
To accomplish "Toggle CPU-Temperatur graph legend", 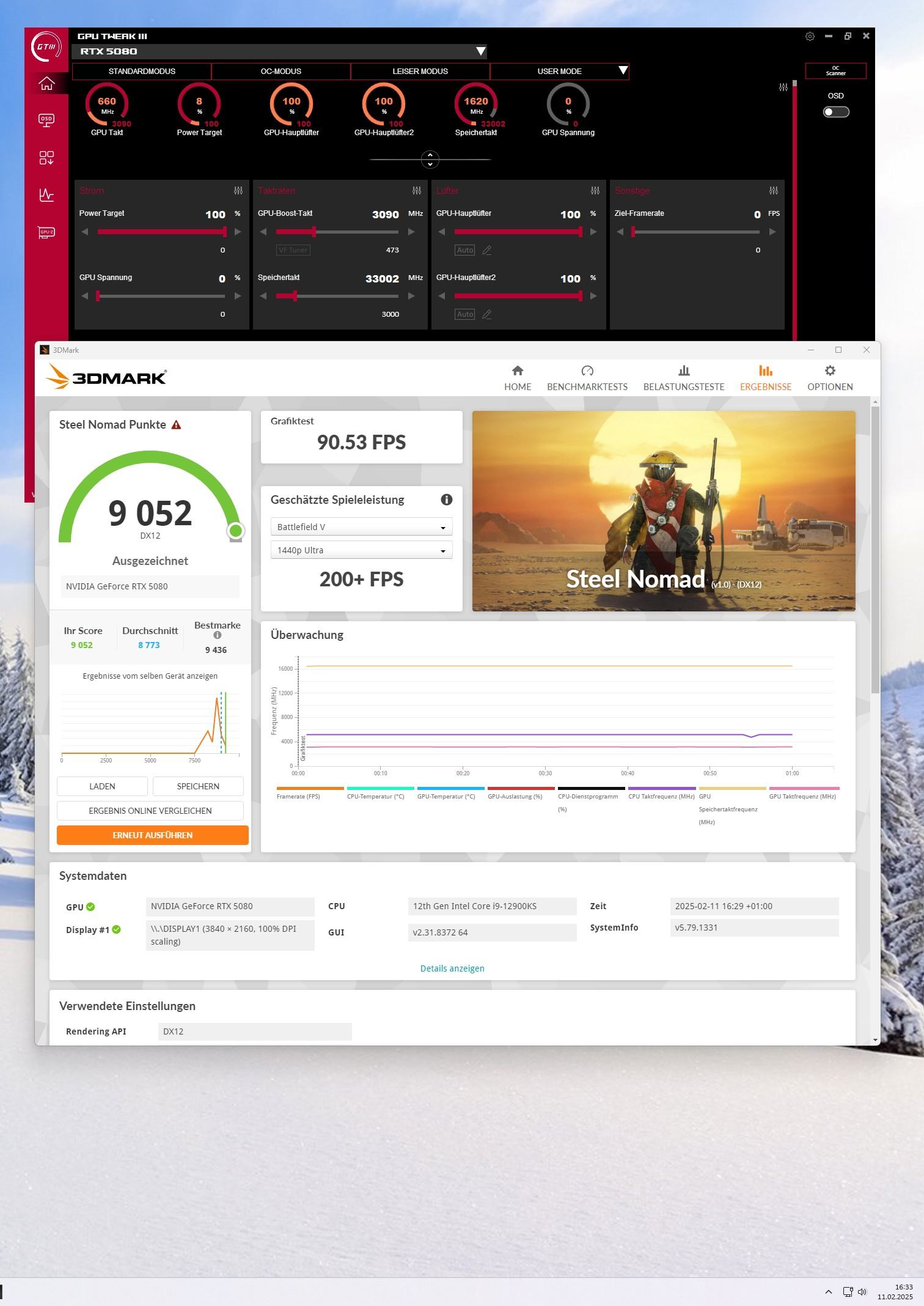I will pyautogui.click(x=380, y=793).
